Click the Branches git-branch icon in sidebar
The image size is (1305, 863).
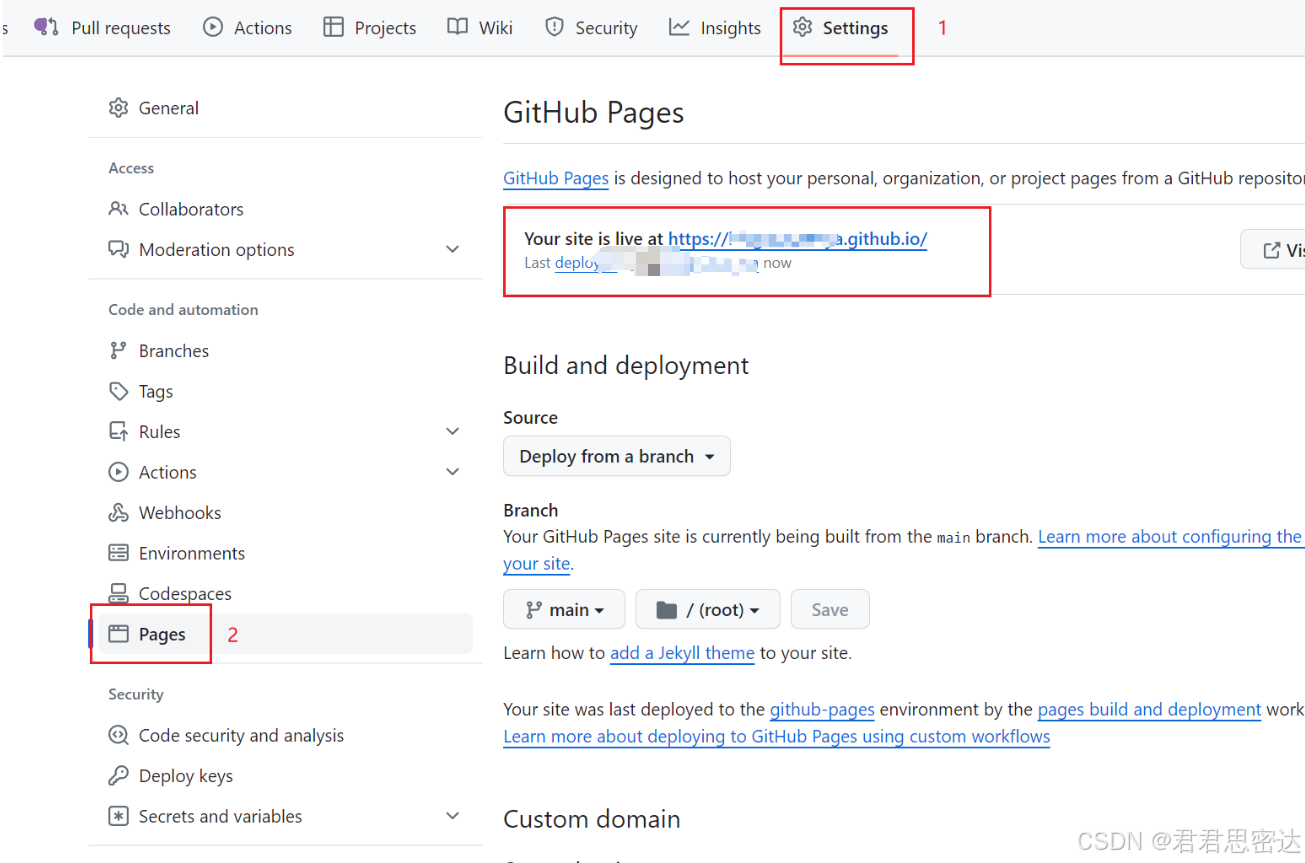(119, 350)
